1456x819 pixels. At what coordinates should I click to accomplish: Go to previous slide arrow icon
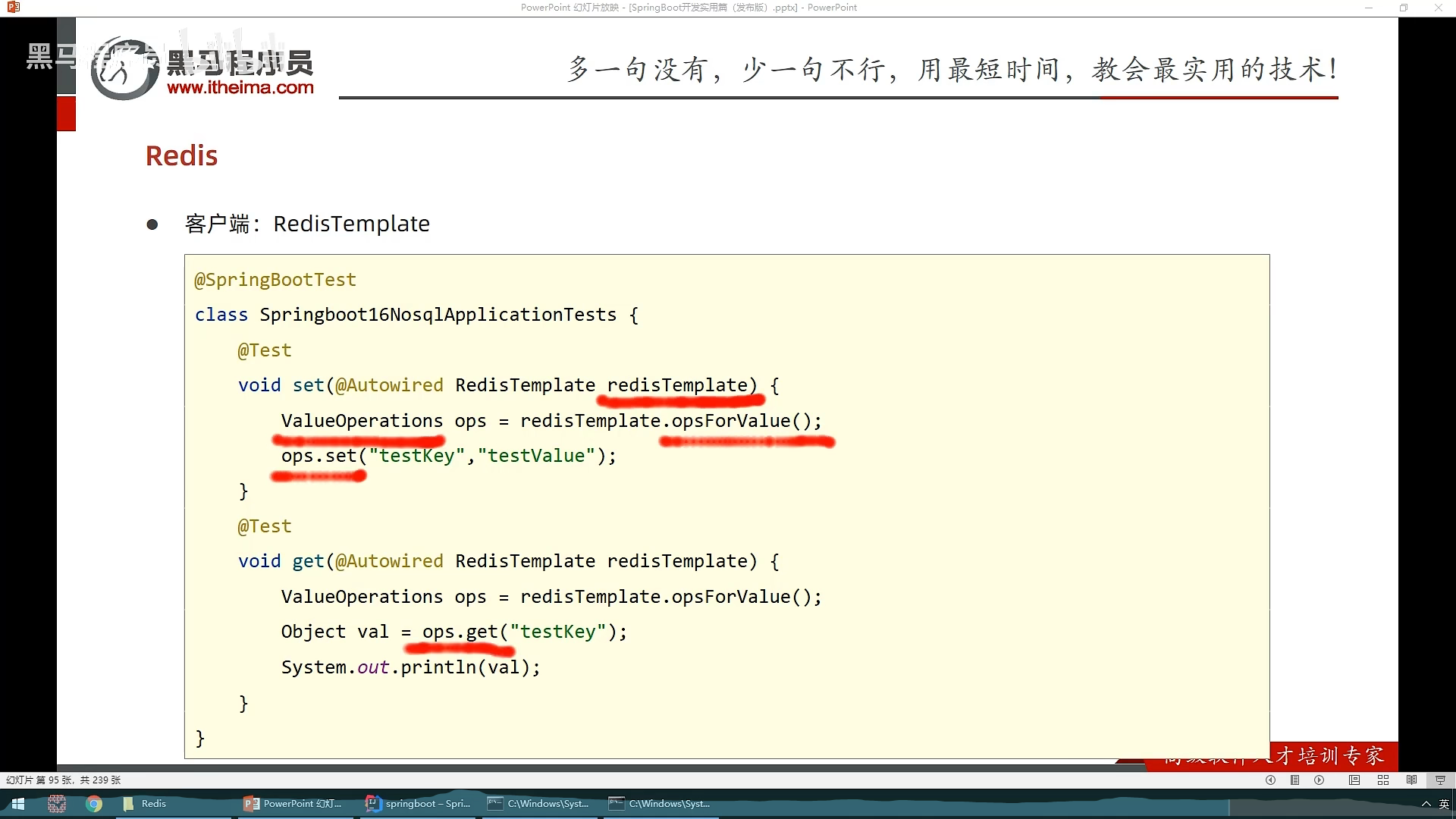click(1270, 780)
